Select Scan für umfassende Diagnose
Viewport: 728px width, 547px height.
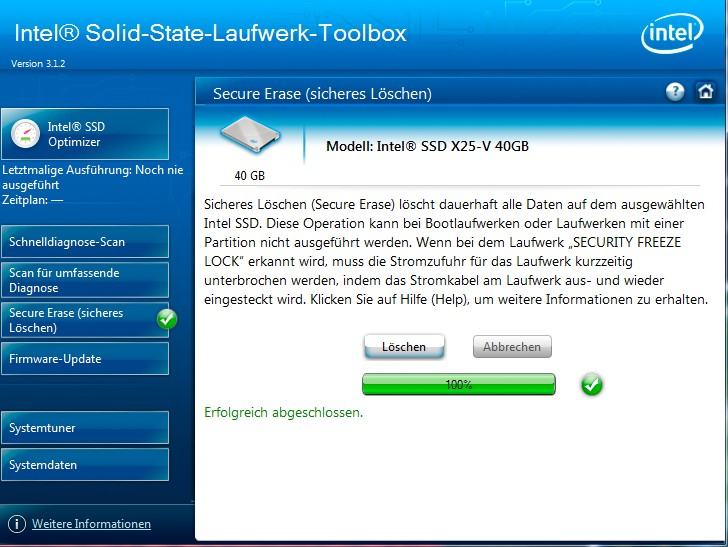[85, 280]
